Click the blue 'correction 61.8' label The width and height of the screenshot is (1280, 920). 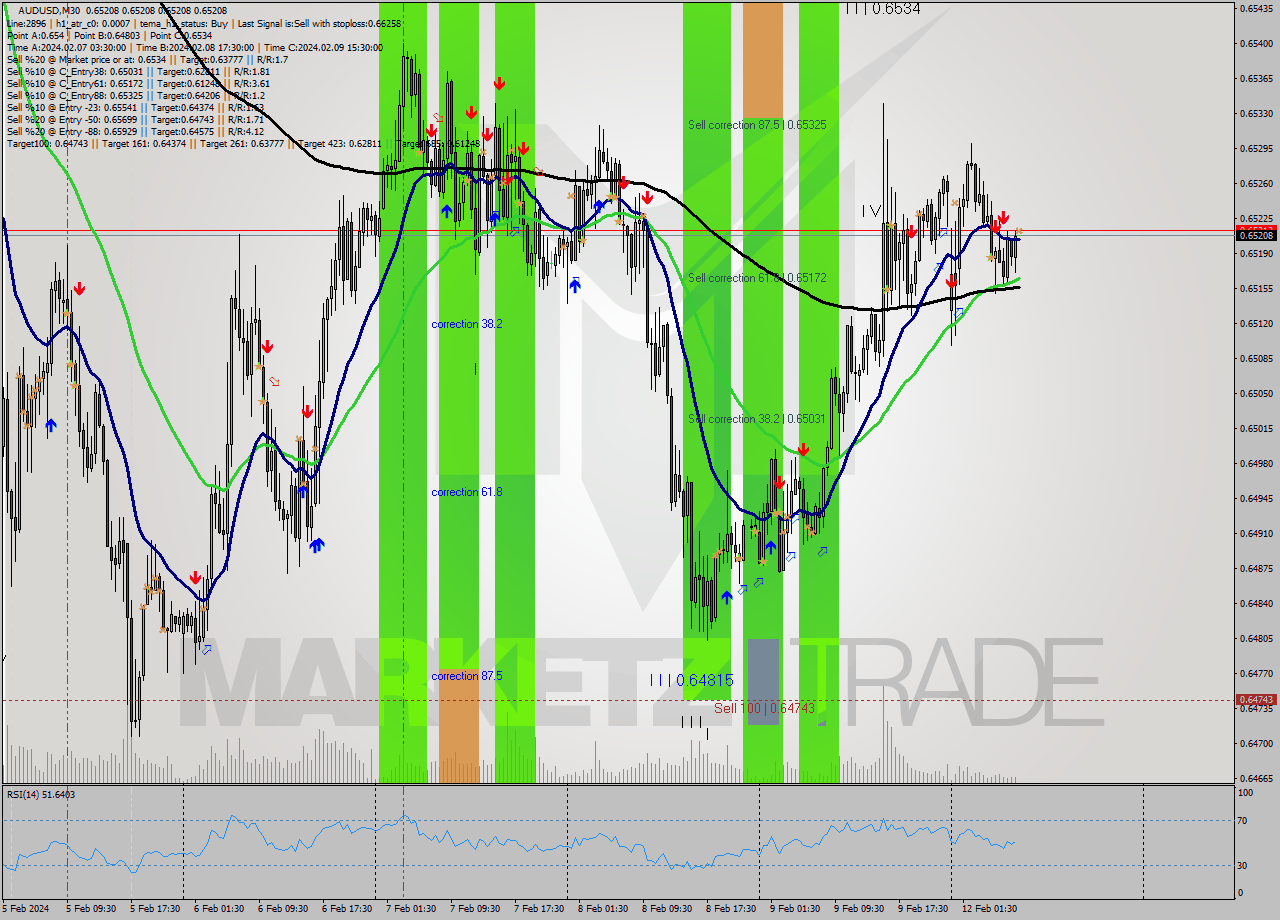pos(466,492)
